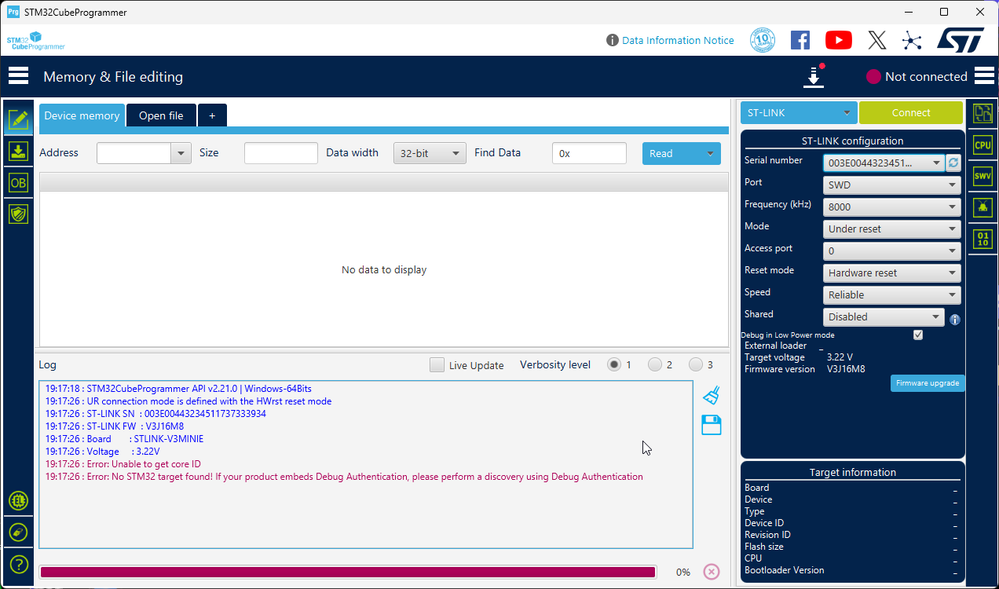This screenshot has width=999, height=589.
Task: Clear the log with the broom icon
Action: pos(711,395)
